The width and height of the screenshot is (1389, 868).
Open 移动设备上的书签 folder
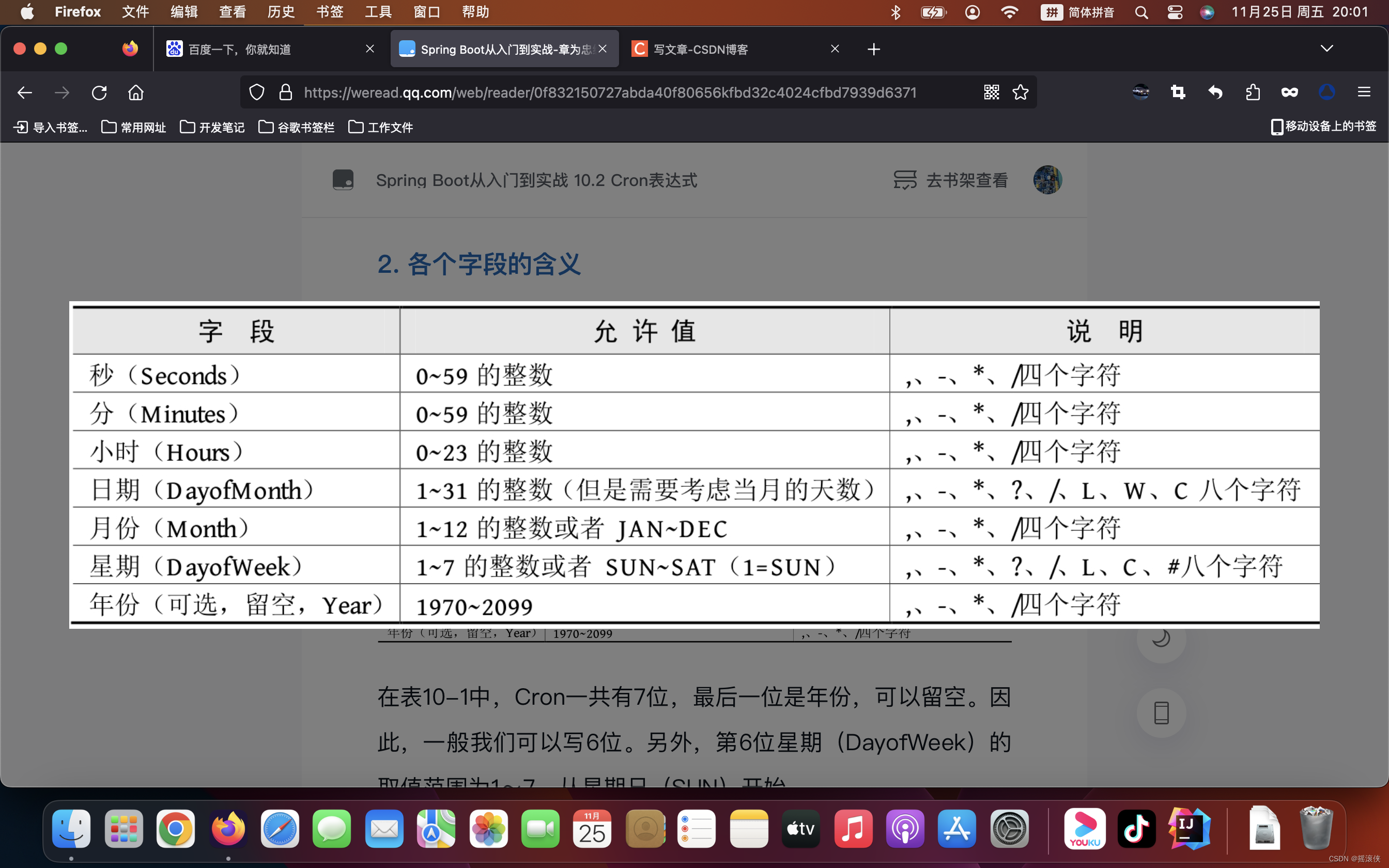coord(1323,126)
